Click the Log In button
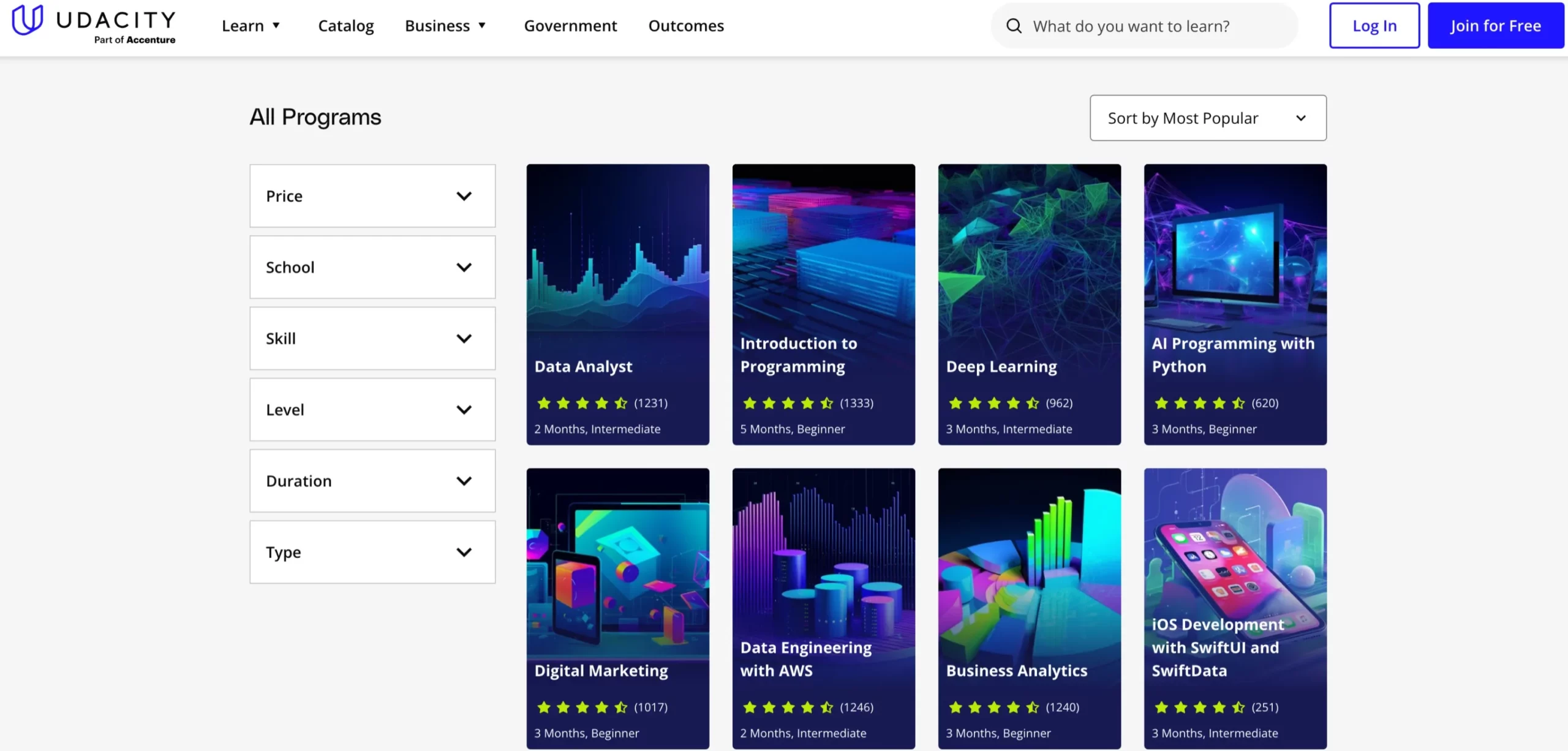 (1374, 26)
